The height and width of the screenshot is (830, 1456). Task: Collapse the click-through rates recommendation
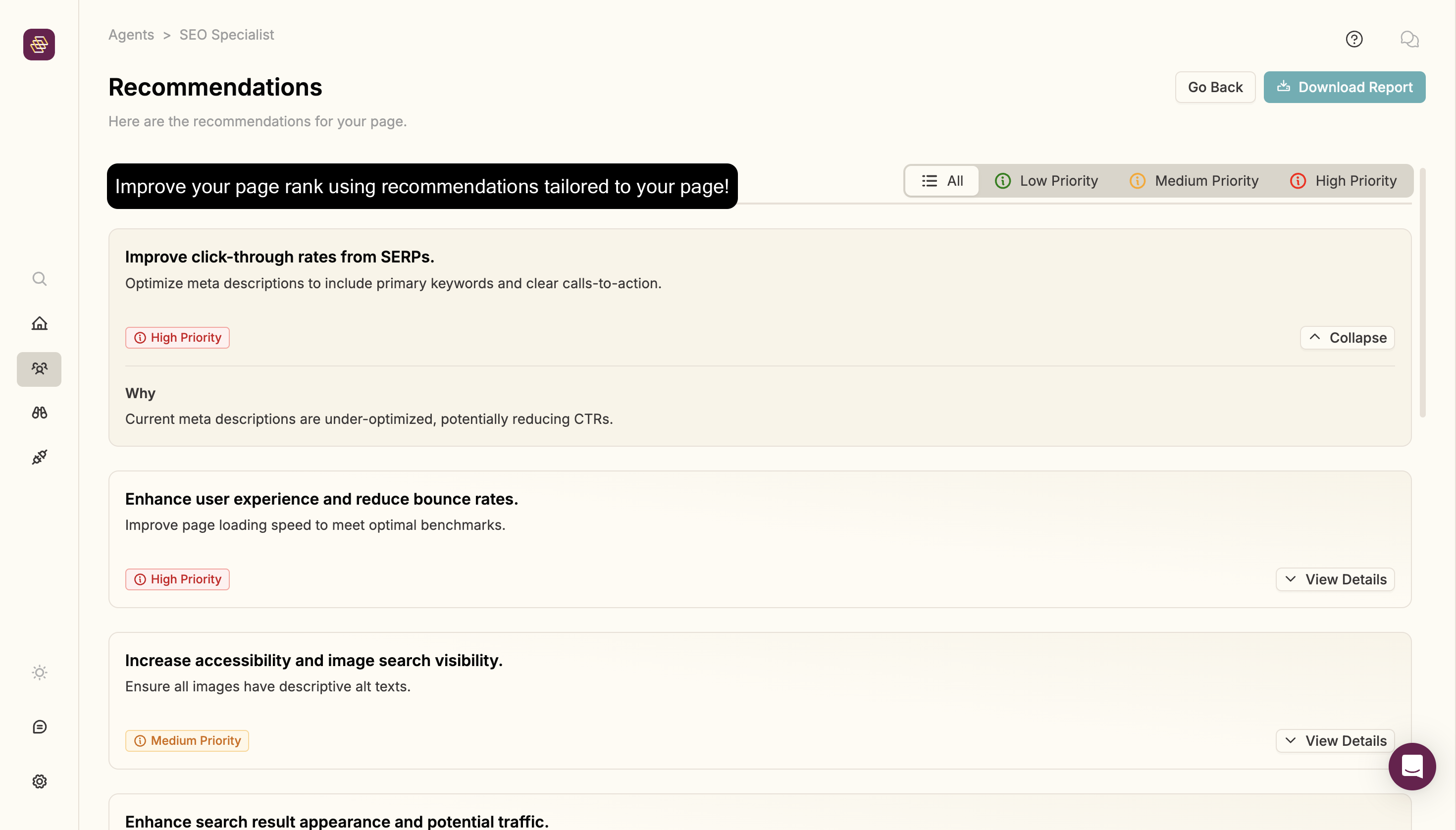(1347, 337)
